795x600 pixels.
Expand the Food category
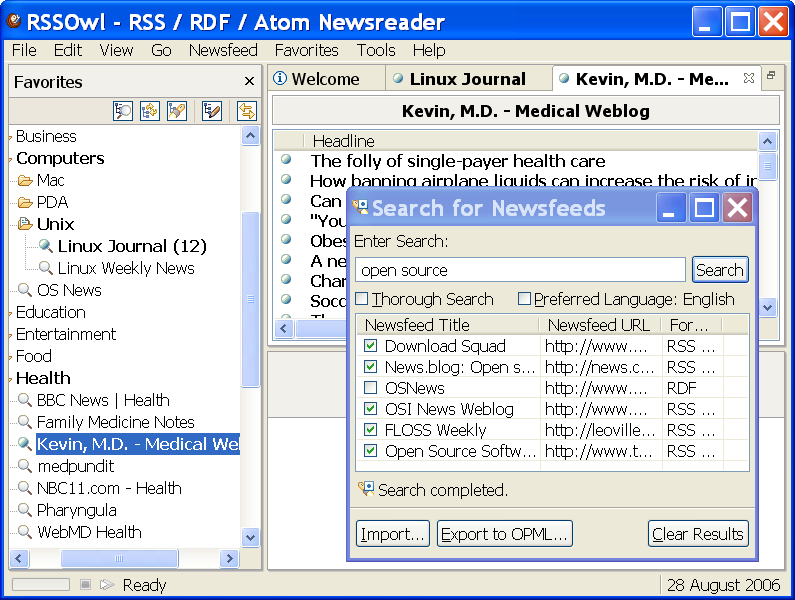(x=11, y=357)
